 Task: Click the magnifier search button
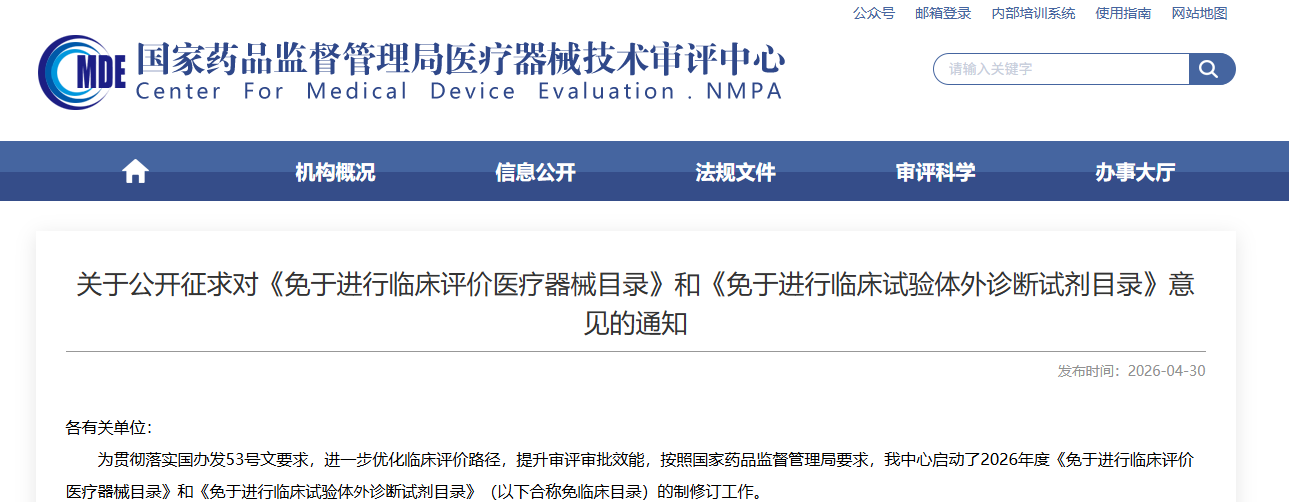tap(1211, 69)
